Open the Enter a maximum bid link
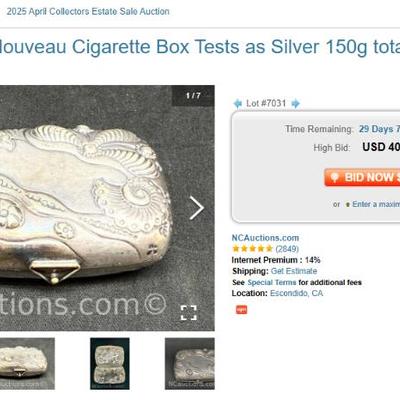The width and height of the screenshot is (400, 400). [376, 204]
